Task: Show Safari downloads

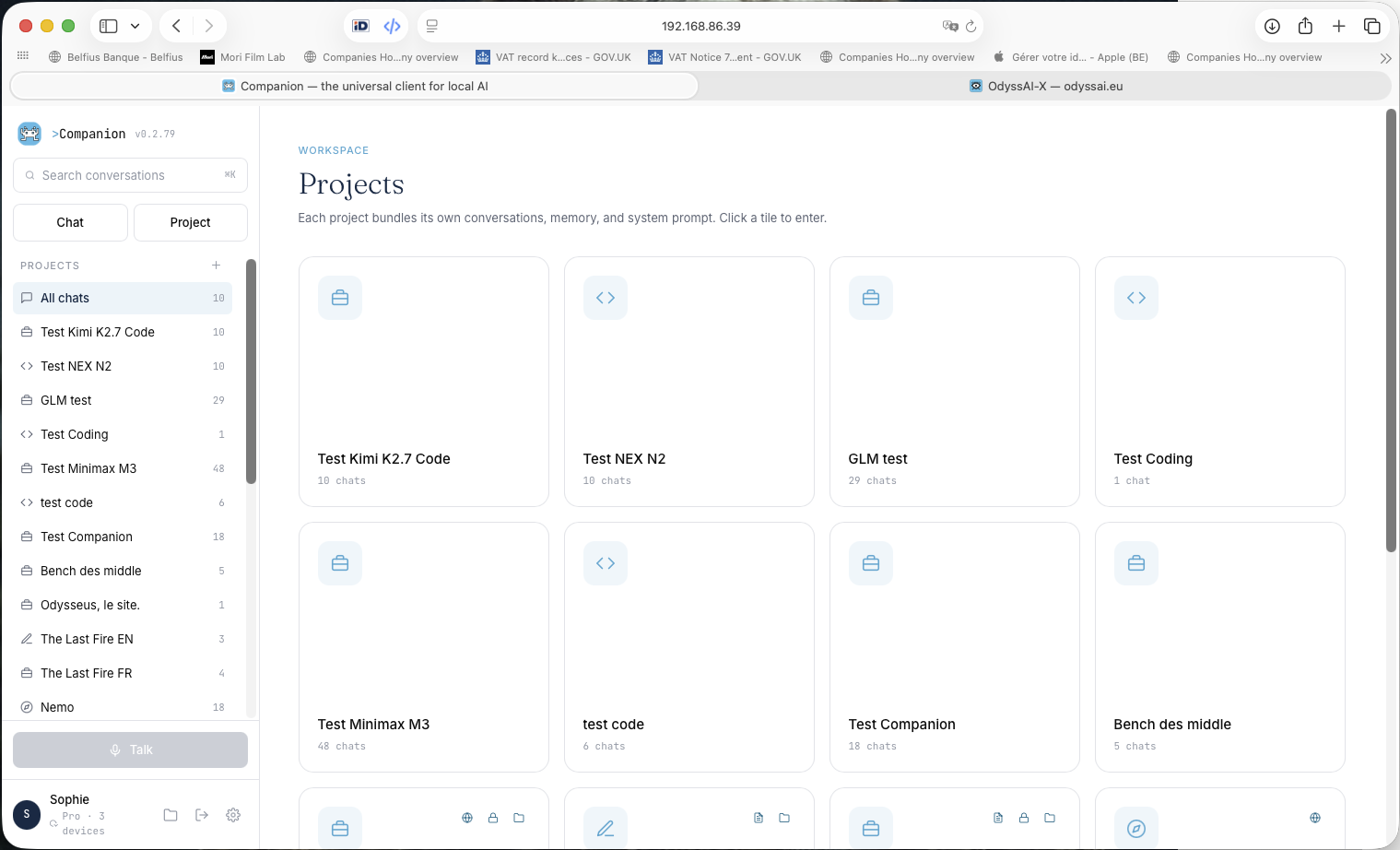Action: click(x=1272, y=26)
